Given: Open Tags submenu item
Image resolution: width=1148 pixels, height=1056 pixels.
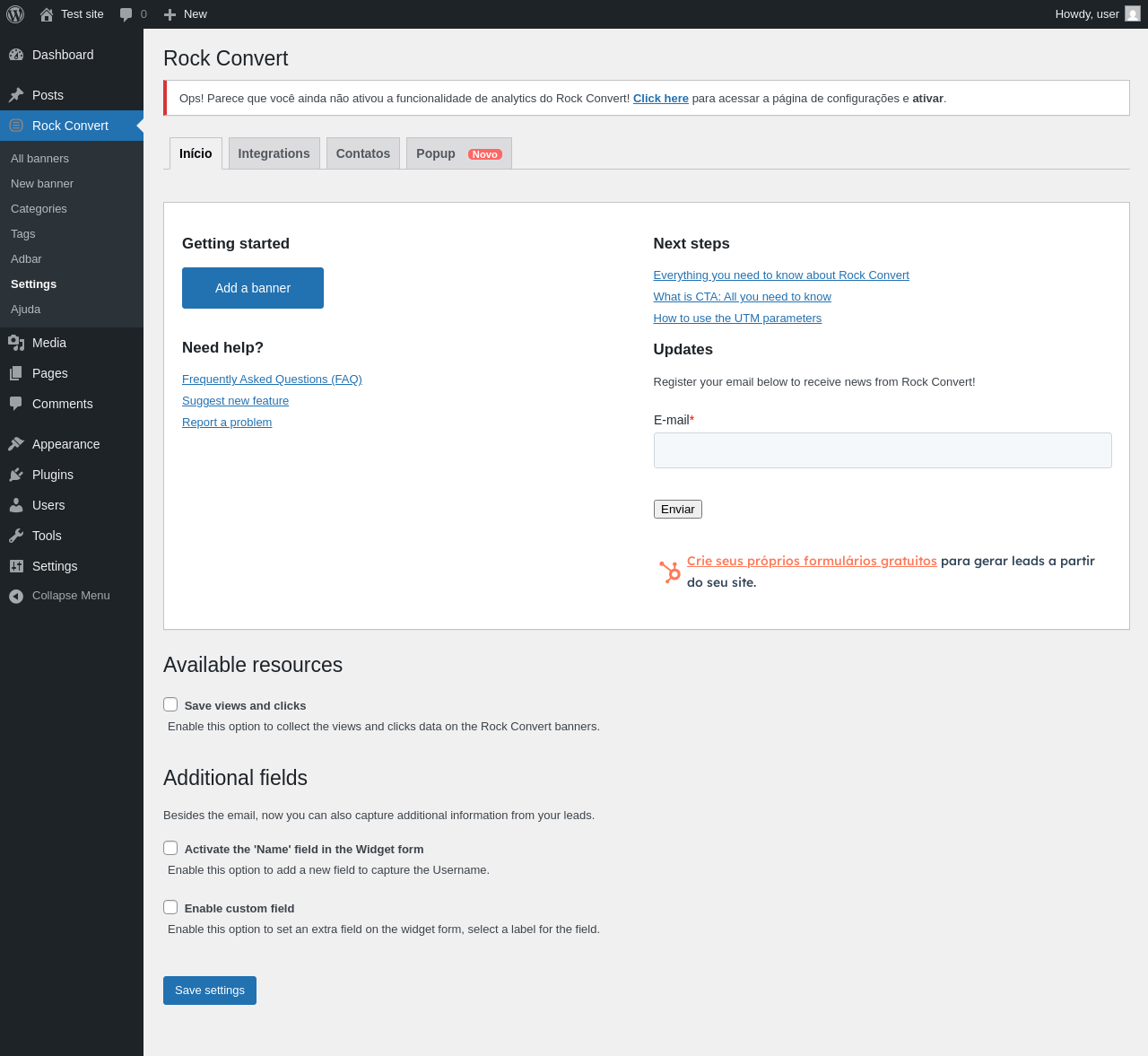Looking at the screenshot, I should [23, 234].
